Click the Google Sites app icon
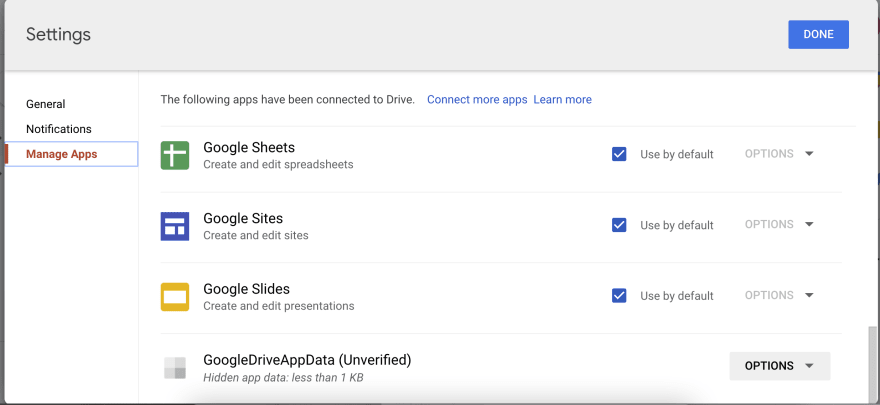 [175, 226]
